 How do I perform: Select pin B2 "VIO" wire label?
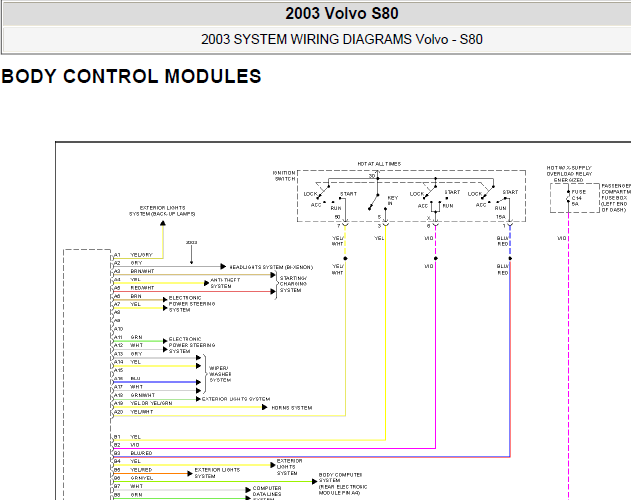click(x=135, y=445)
